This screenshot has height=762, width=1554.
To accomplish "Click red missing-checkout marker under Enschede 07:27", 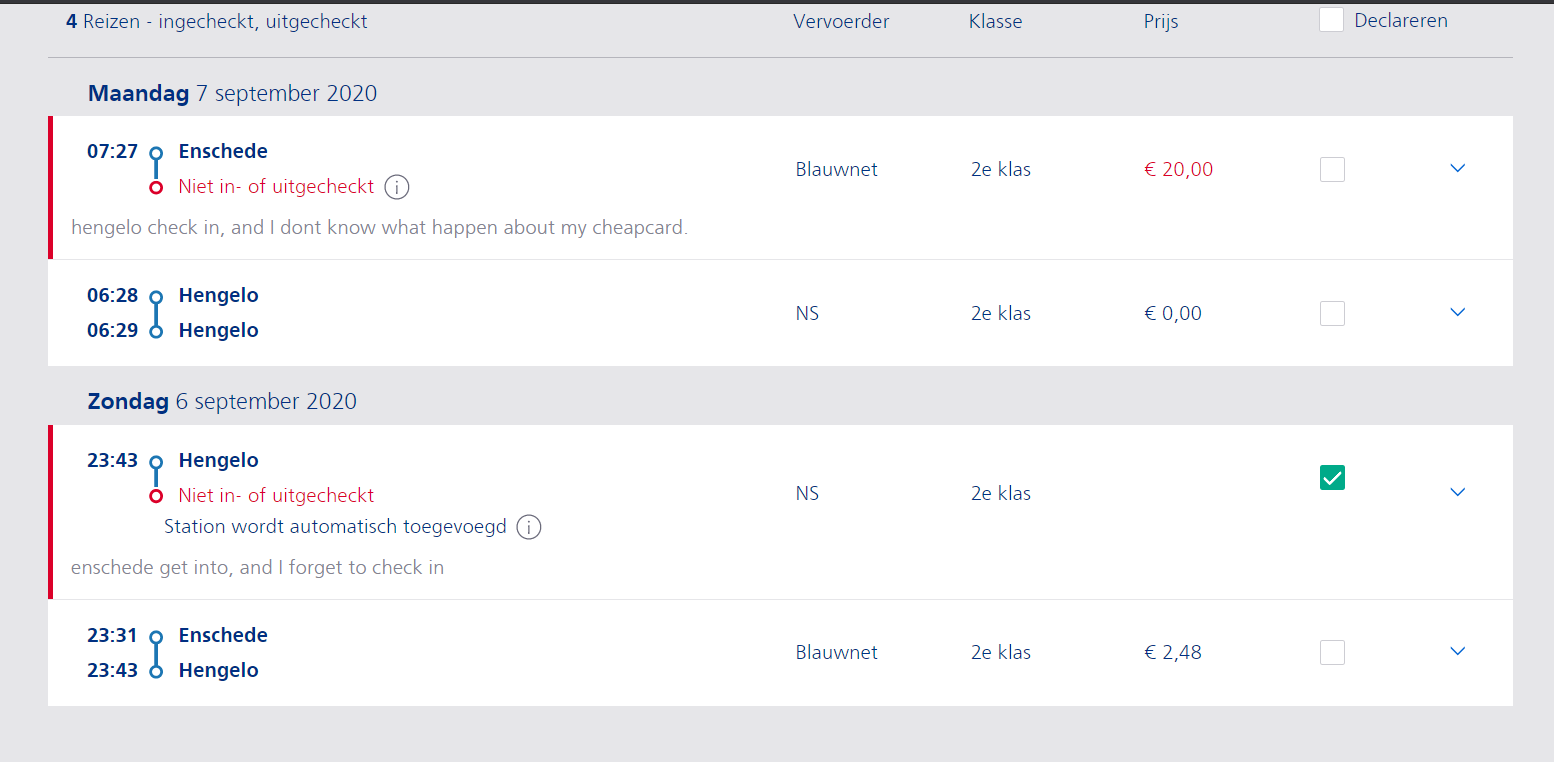I will click(156, 188).
